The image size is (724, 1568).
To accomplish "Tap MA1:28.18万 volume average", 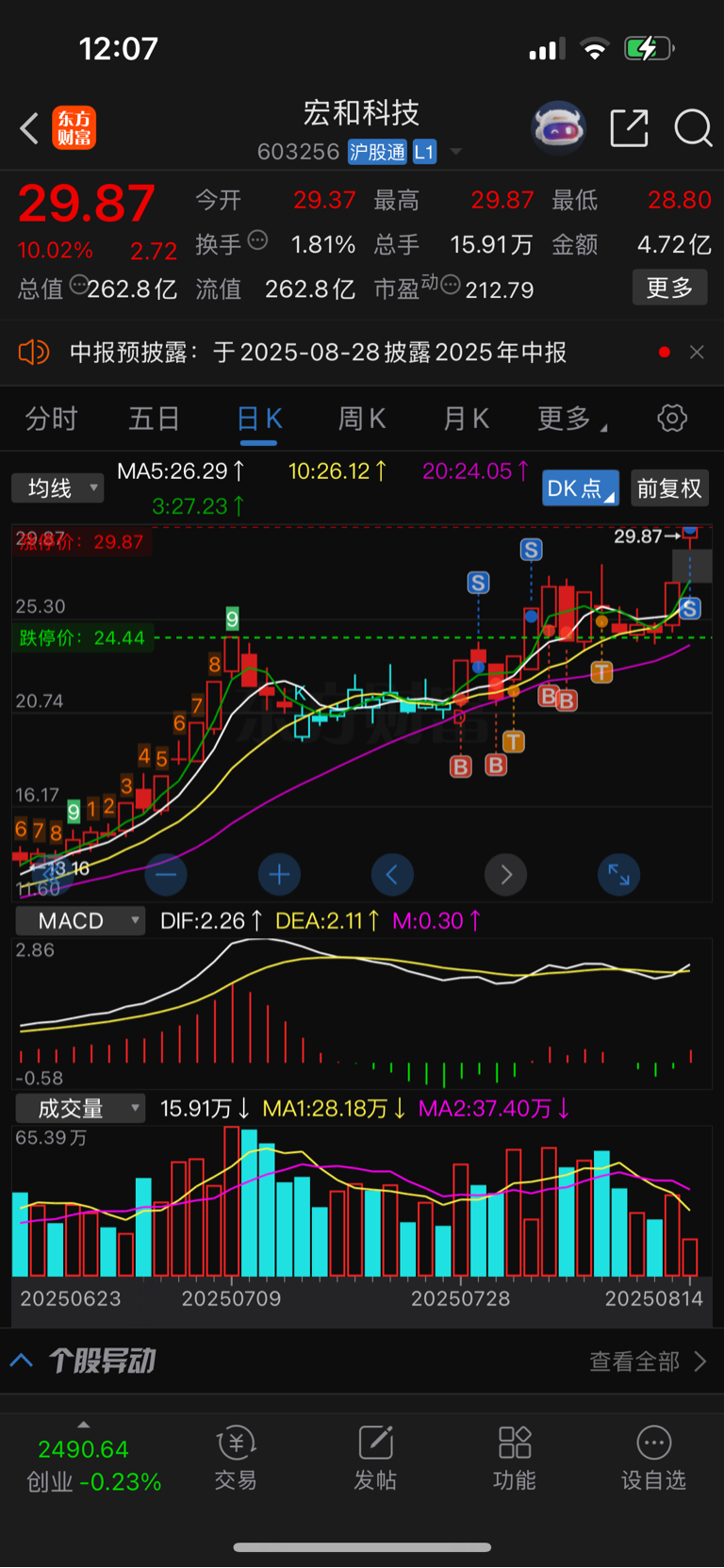I will coord(335,1108).
